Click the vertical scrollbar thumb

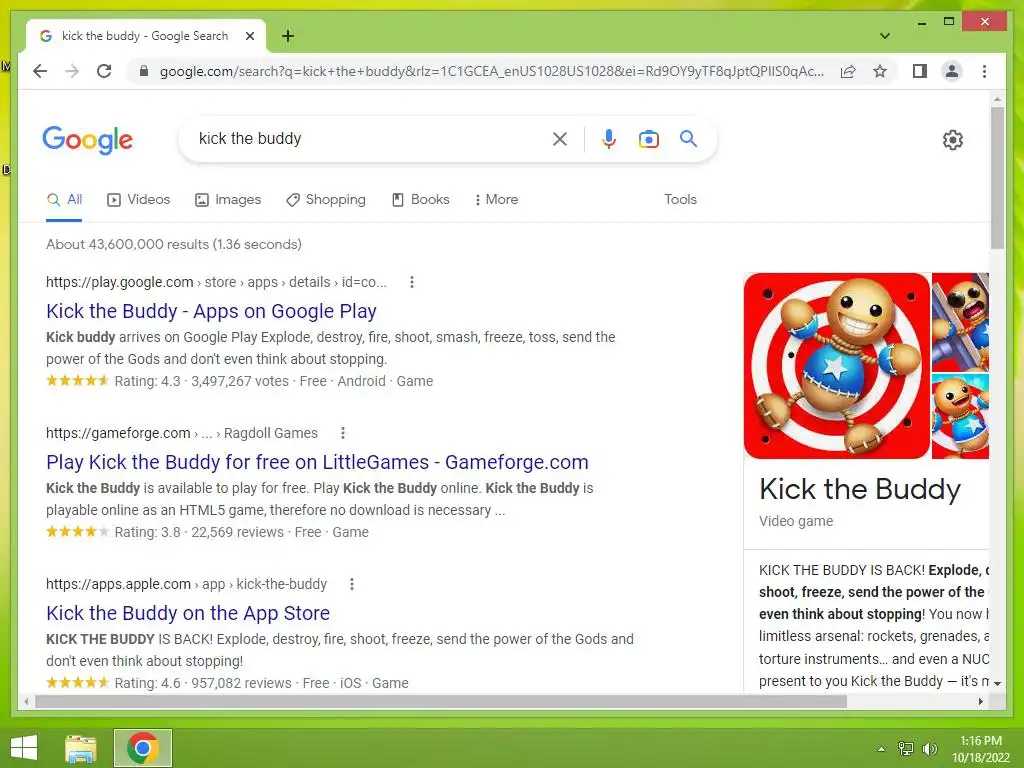[x=997, y=178]
